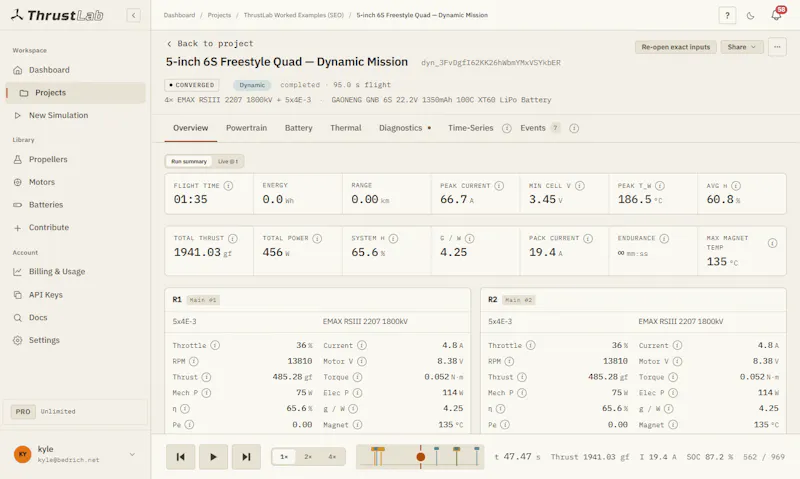Open the help question mark icon

[727, 16]
